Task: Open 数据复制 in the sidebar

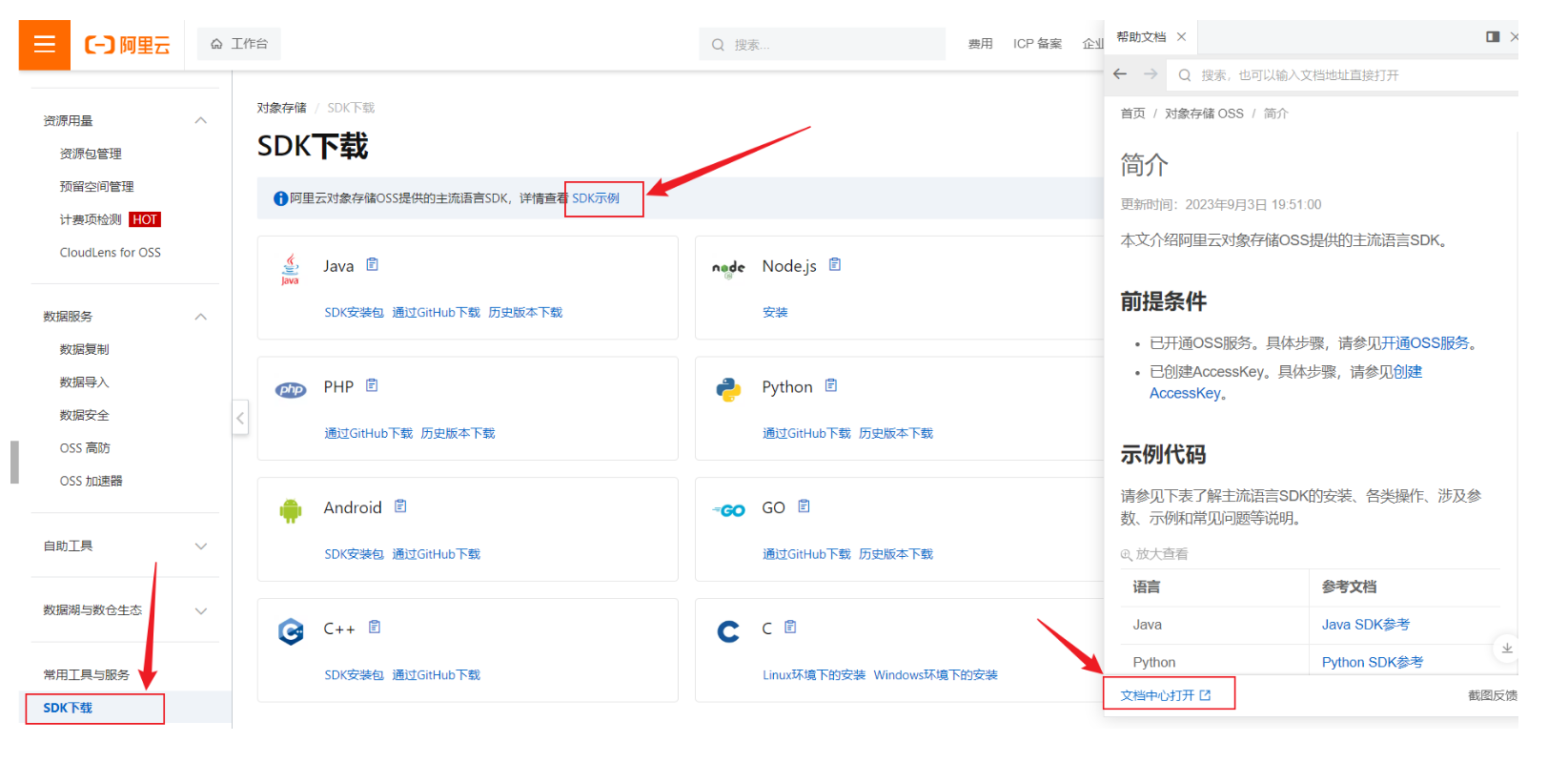Action: tap(85, 350)
